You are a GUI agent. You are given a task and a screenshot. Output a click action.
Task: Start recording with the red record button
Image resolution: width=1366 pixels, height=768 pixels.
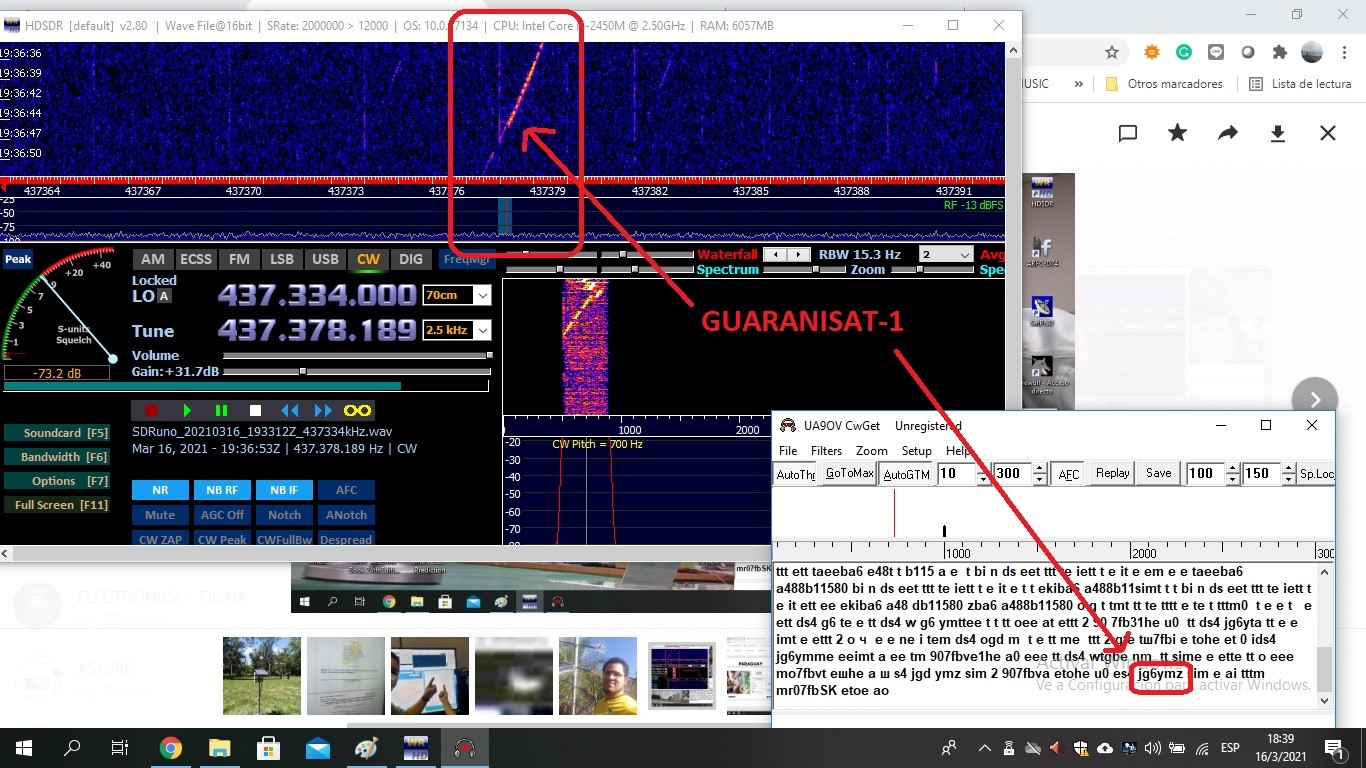[x=152, y=410]
